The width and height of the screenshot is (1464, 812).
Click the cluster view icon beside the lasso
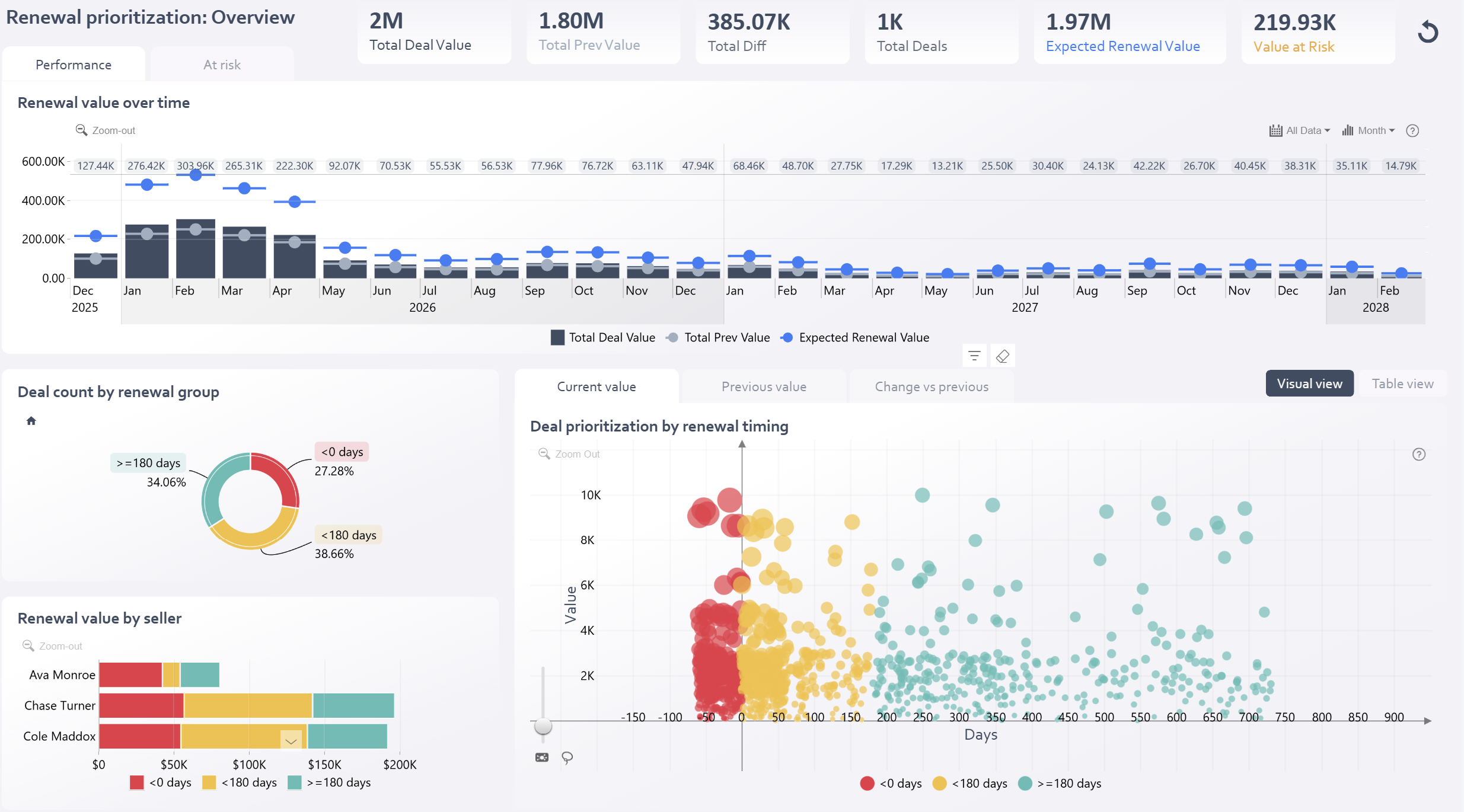tap(542, 757)
